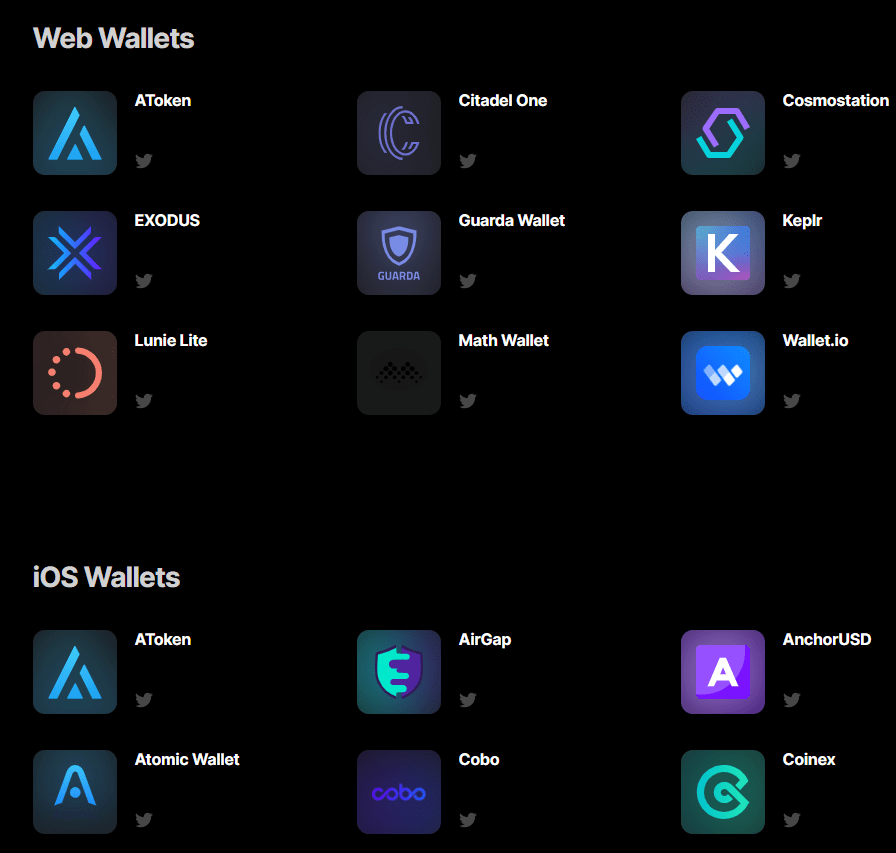Select the Lunie Lite logo
The image size is (896, 853).
point(75,373)
